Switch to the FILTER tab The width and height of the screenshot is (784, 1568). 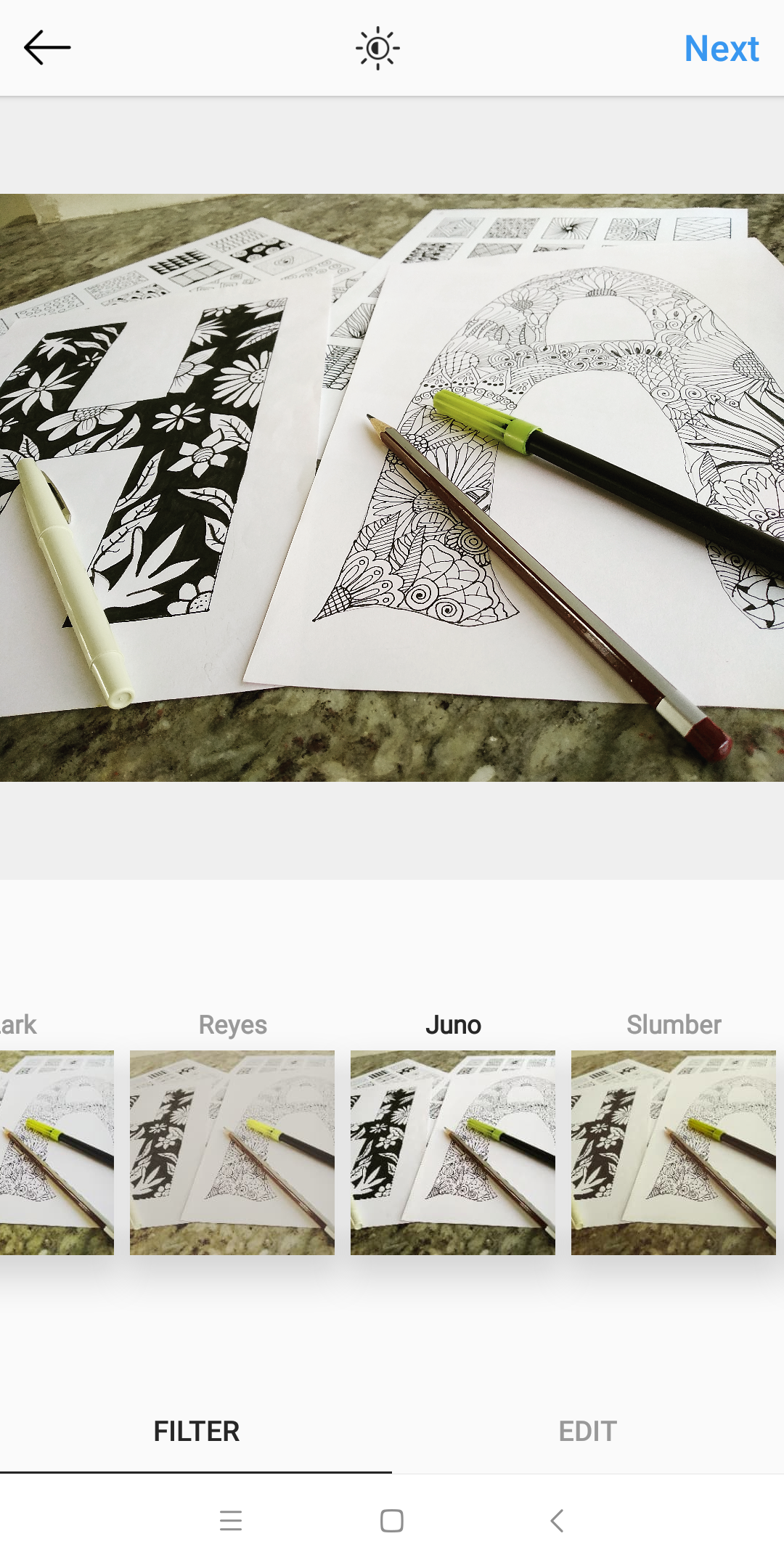pyautogui.click(x=196, y=1432)
